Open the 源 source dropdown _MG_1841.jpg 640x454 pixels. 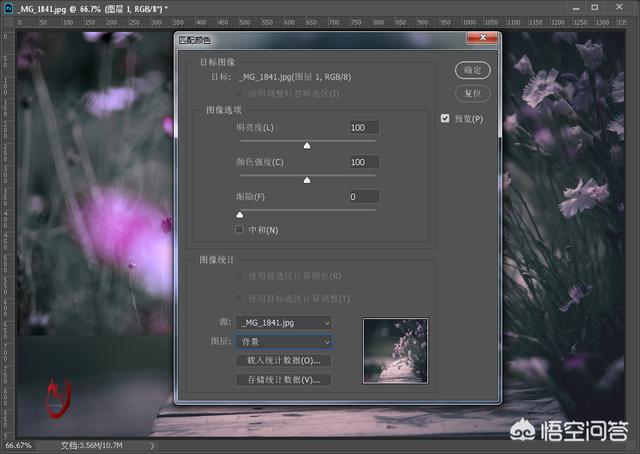pos(284,323)
